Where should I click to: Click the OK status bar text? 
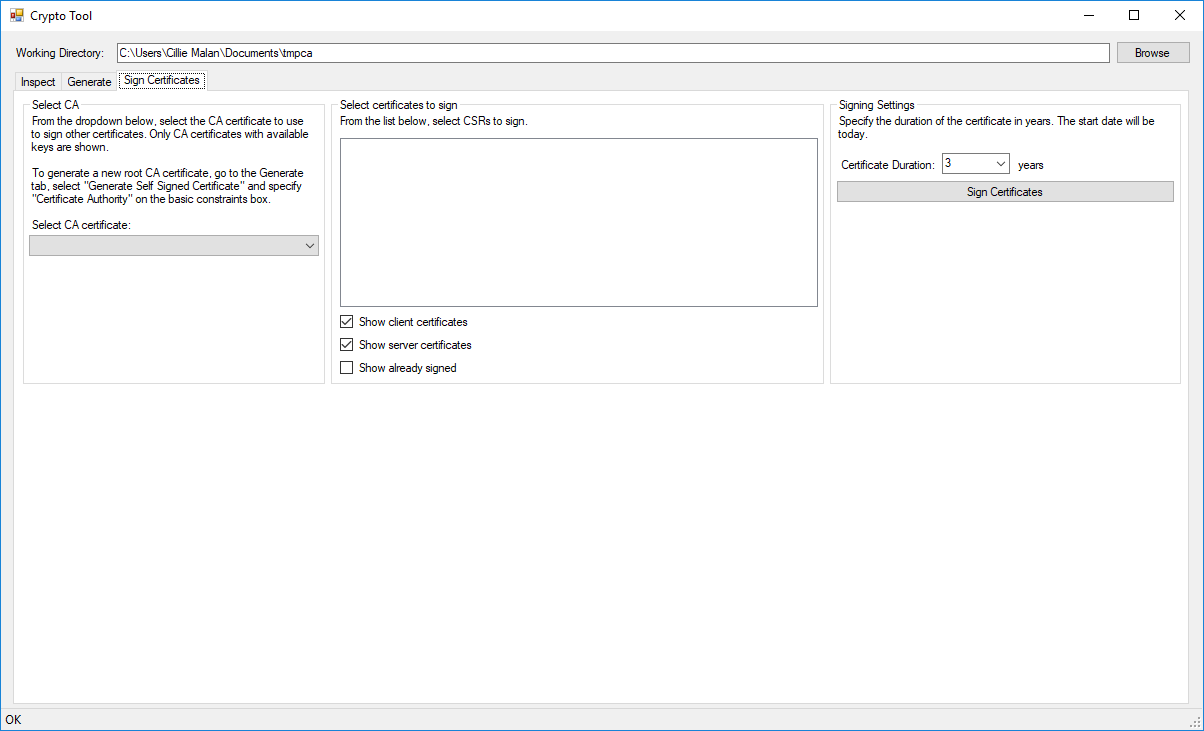coord(13,719)
